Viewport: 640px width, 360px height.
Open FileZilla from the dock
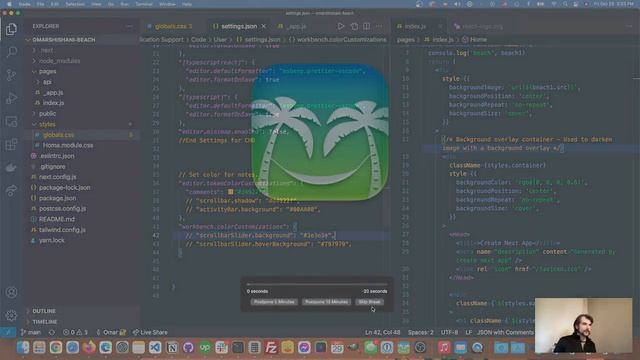[271, 347]
